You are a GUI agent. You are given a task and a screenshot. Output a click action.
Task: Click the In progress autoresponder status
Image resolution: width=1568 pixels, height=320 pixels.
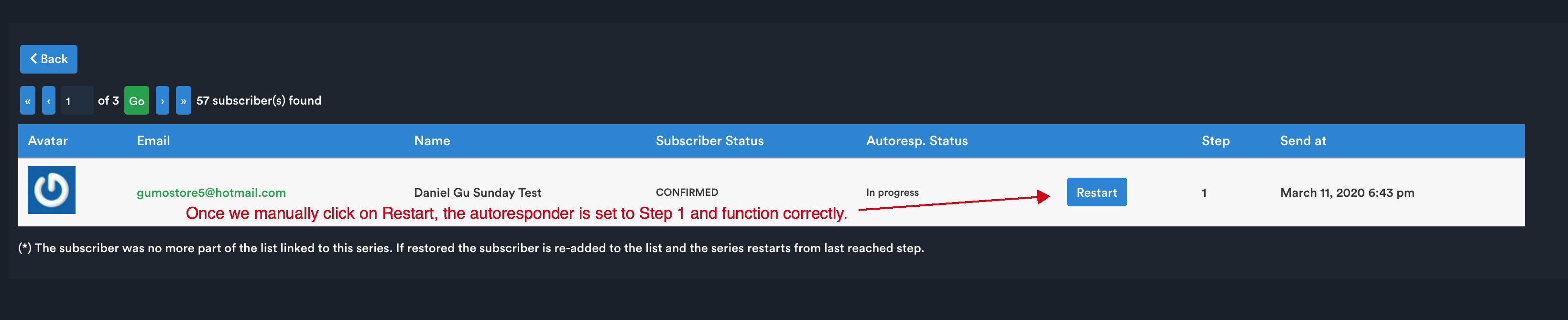[x=892, y=193]
